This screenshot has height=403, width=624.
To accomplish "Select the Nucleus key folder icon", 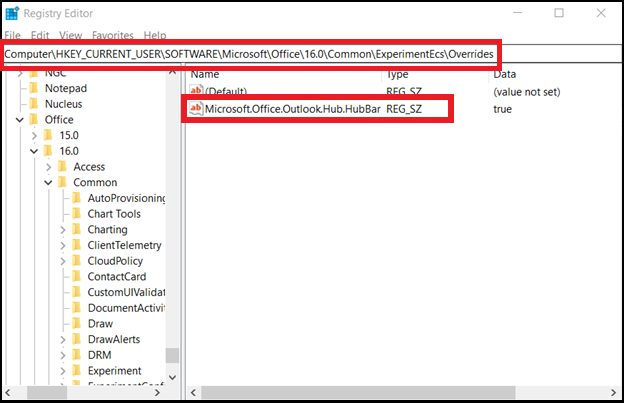I will (34, 104).
